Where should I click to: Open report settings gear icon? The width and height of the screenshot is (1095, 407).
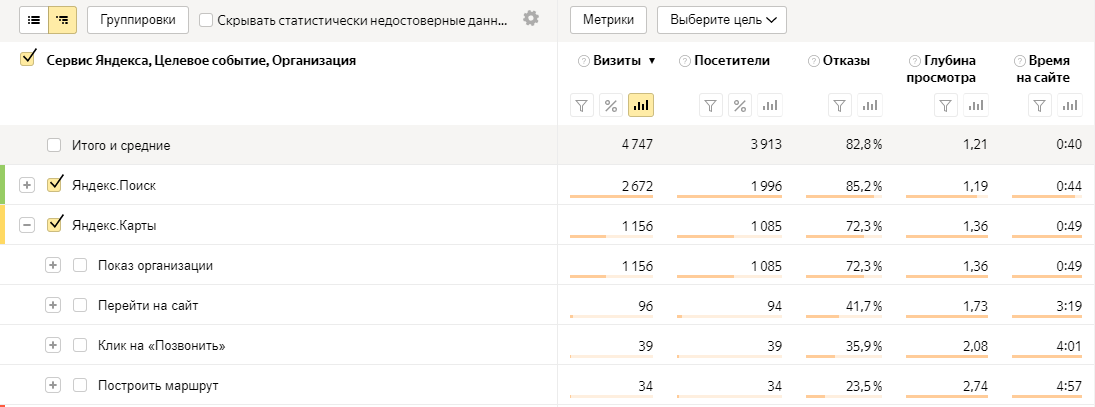tap(531, 19)
